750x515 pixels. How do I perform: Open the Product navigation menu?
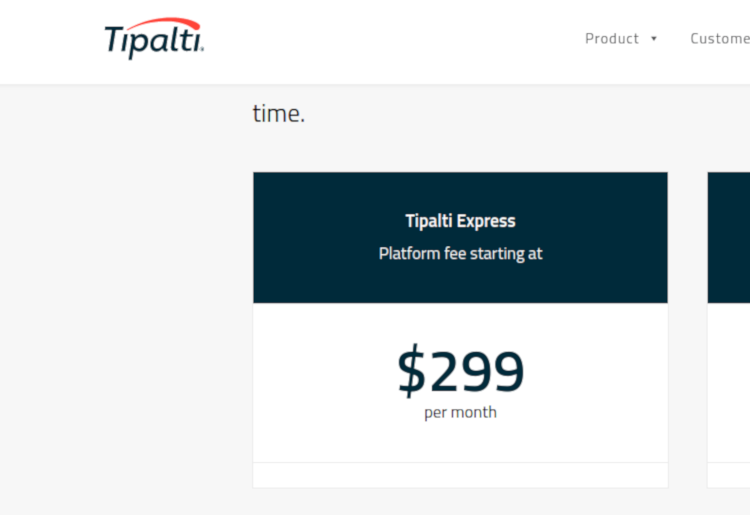tap(611, 39)
